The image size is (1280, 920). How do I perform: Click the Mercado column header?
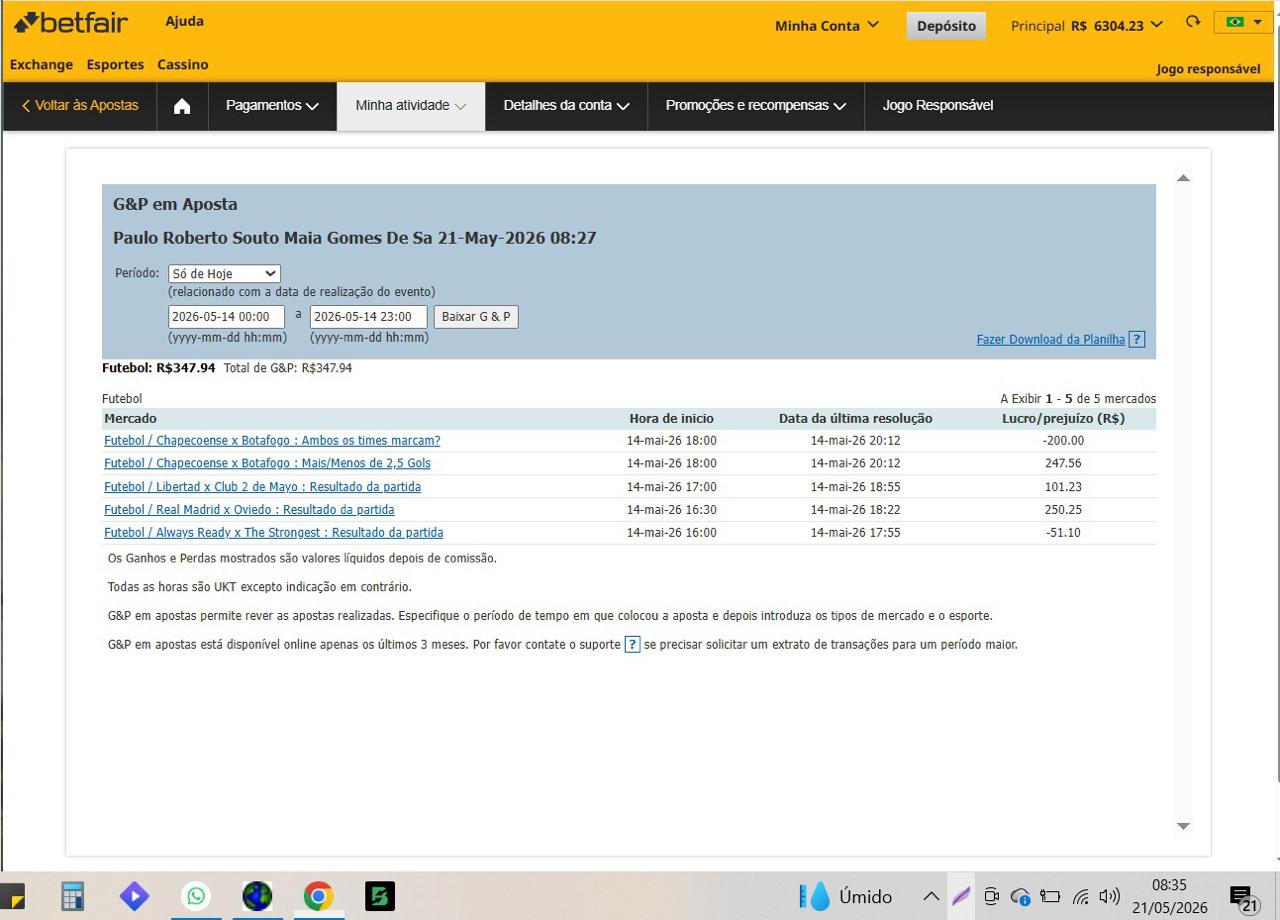(x=130, y=419)
